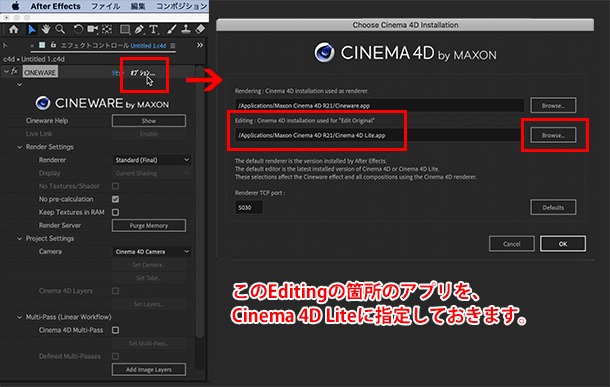Open the コンポジション menu
This screenshot has height=387, width=610.
(182, 6)
